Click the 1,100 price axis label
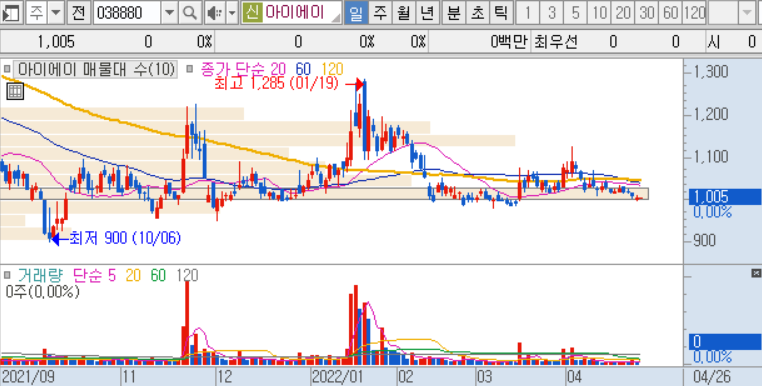 coord(711,157)
